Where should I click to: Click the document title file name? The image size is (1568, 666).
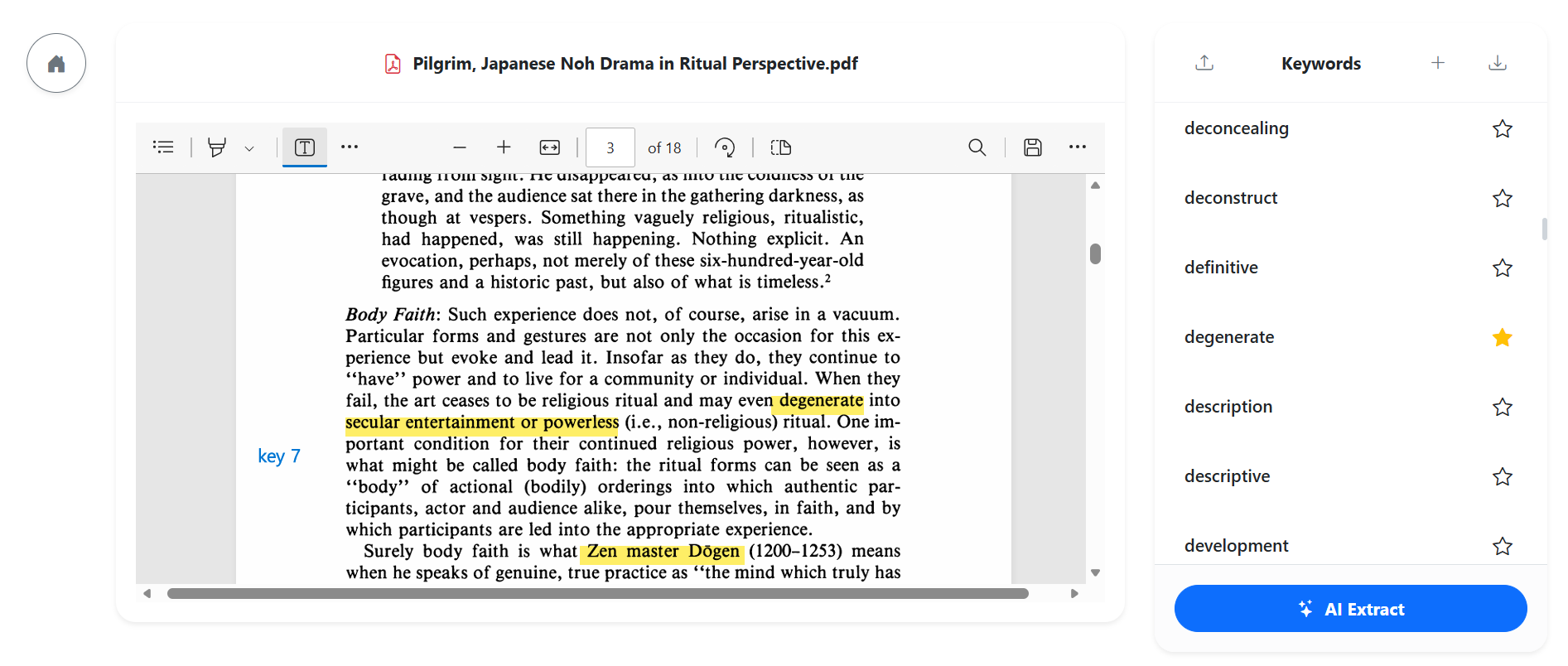coord(635,64)
